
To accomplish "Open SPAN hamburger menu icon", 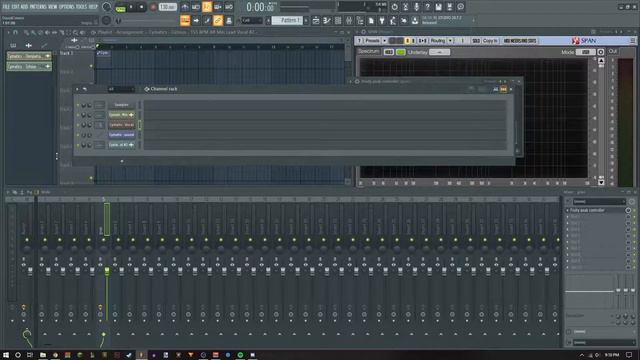I will point(633,41).
